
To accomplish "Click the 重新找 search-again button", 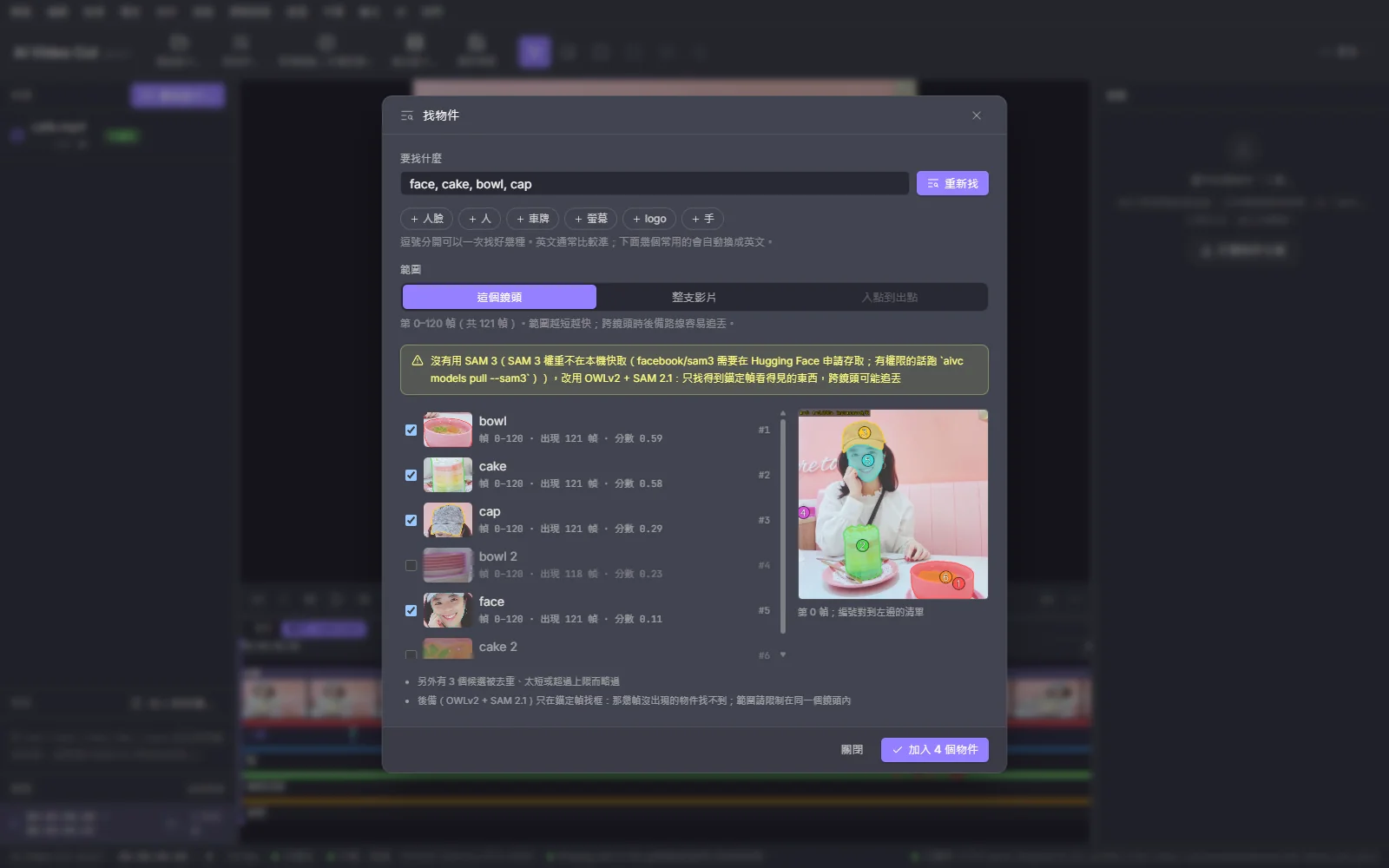I will pyautogui.click(x=952, y=183).
